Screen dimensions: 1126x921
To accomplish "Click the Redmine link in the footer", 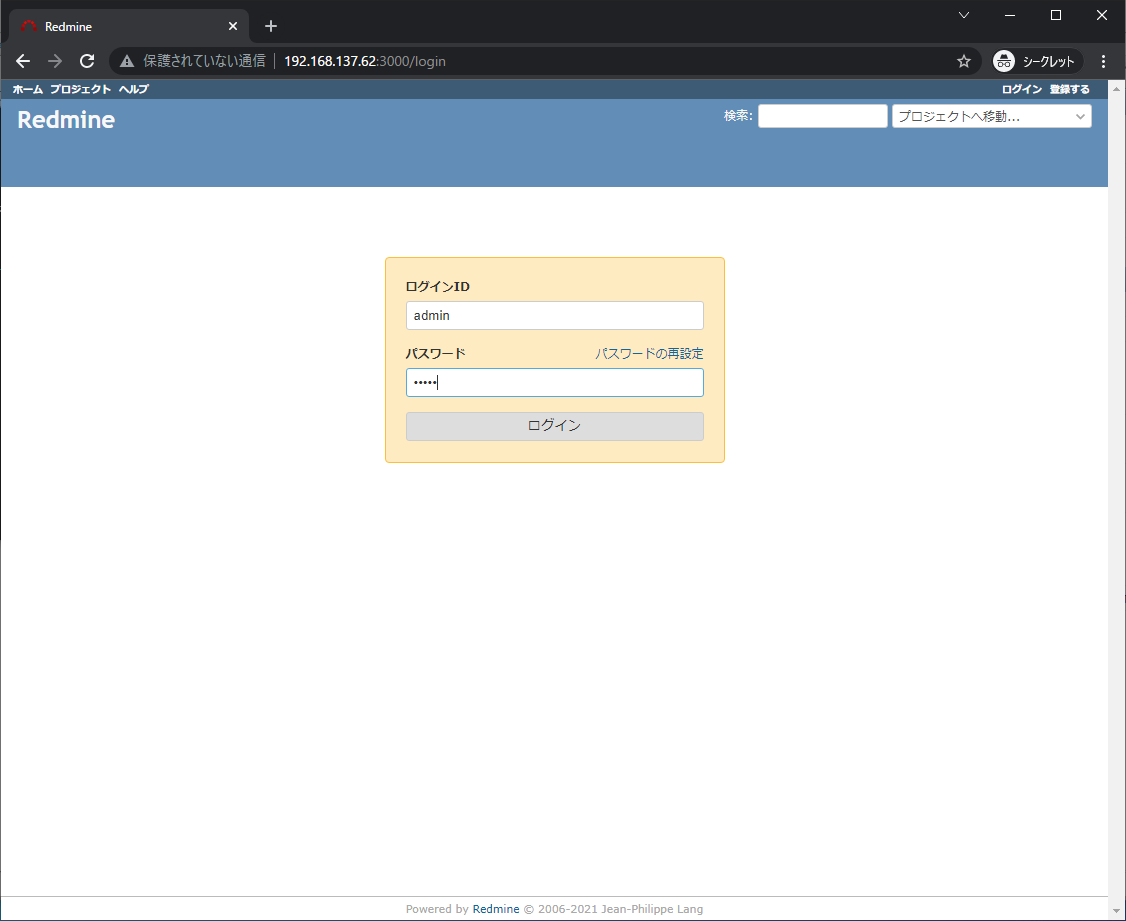I will (496, 908).
